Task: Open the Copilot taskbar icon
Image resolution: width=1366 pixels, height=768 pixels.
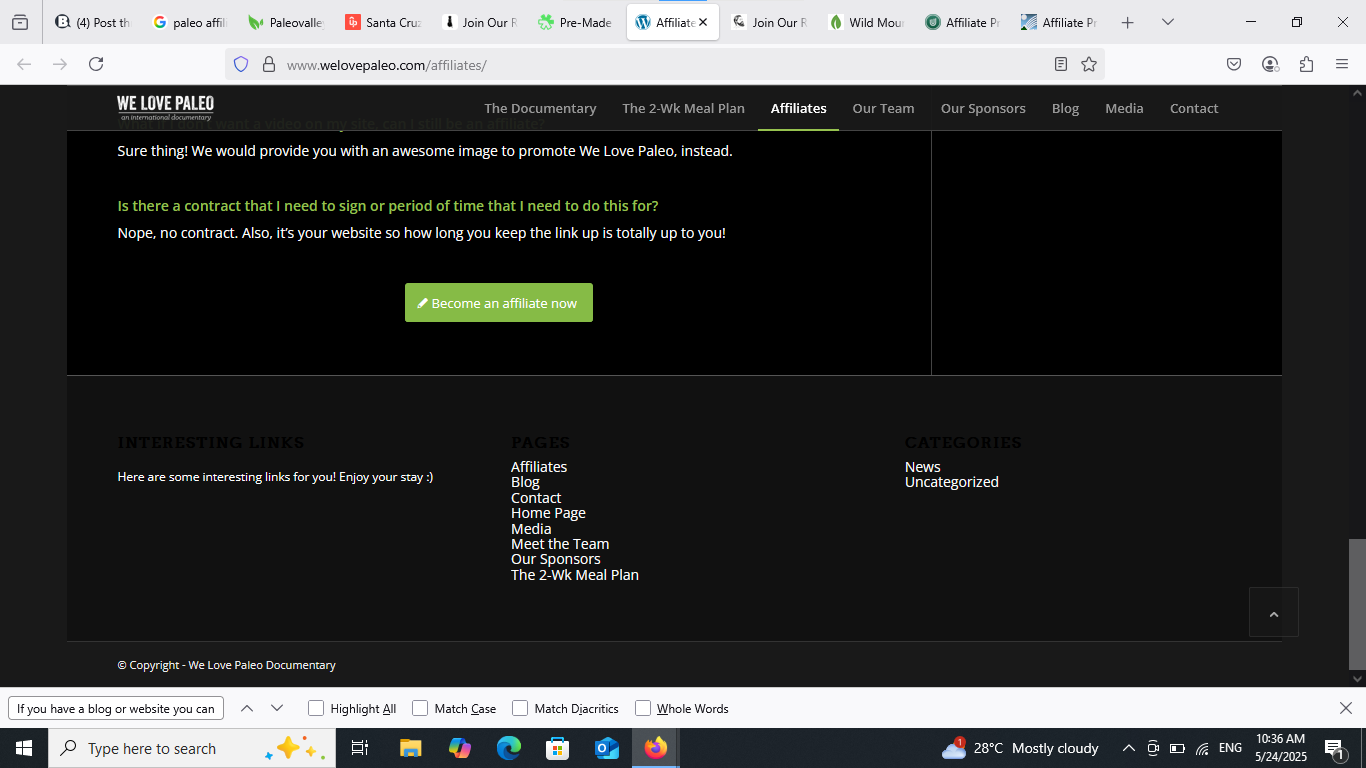Action: 459,748
